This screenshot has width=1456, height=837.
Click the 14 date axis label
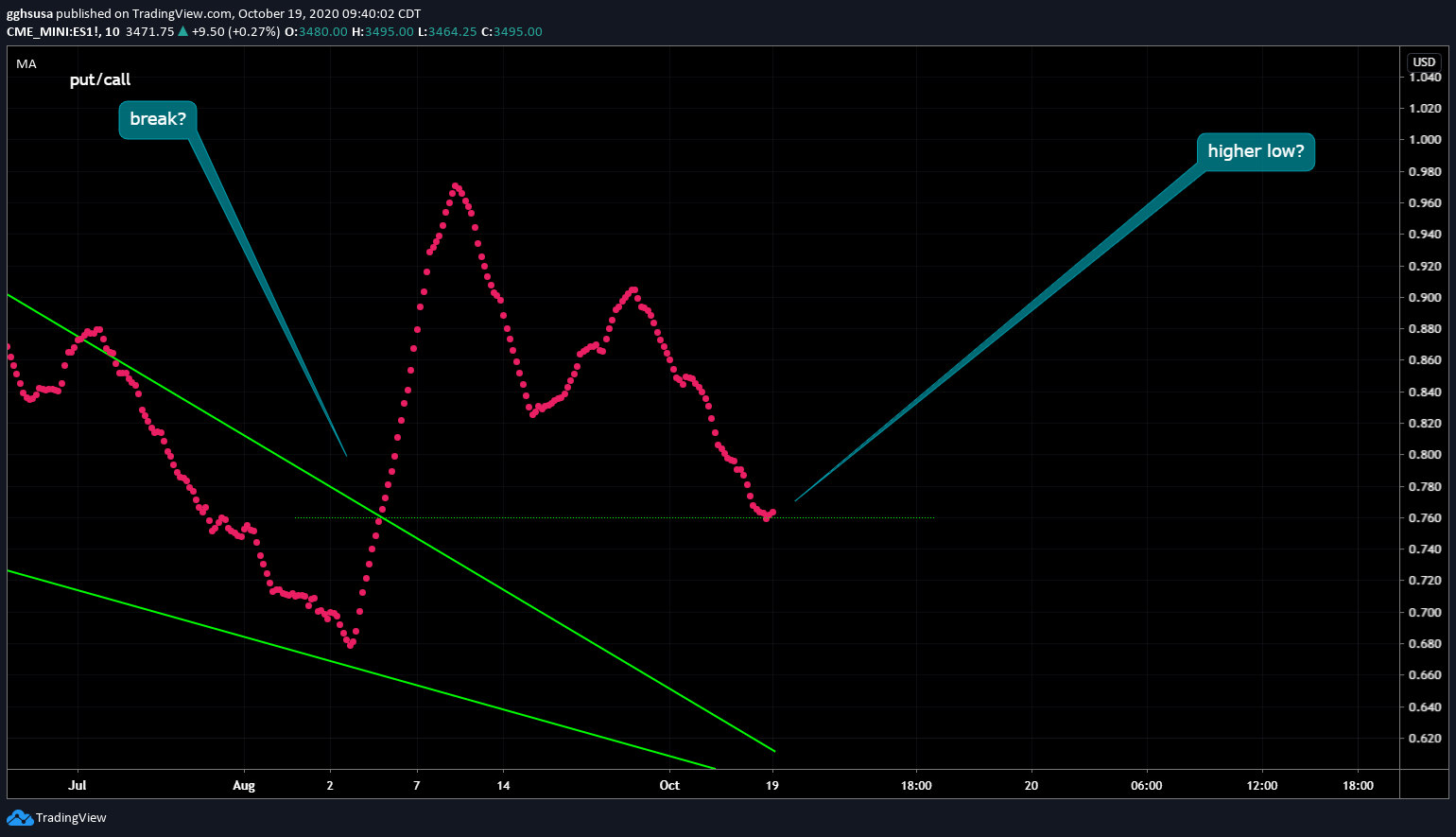coord(504,785)
